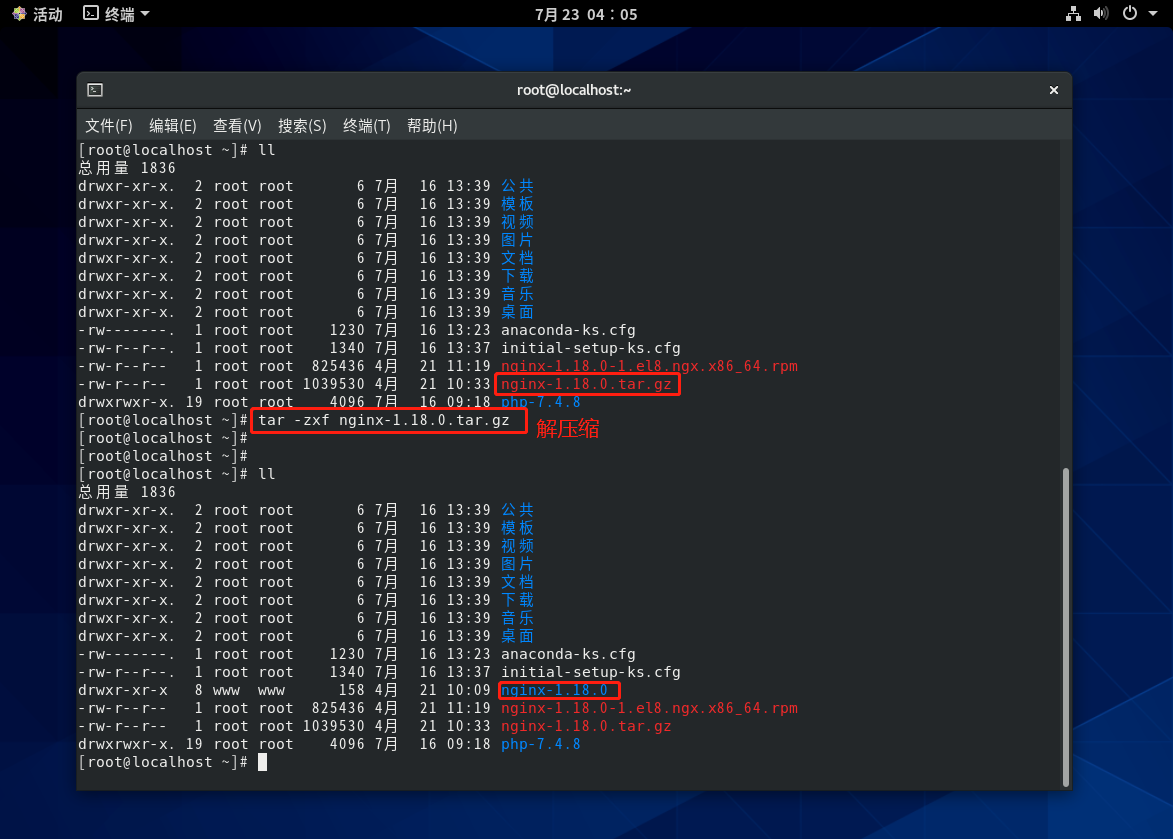This screenshot has width=1173, height=839.
Task: Expand the system menu arrow beside power icon
Action: click(1153, 14)
